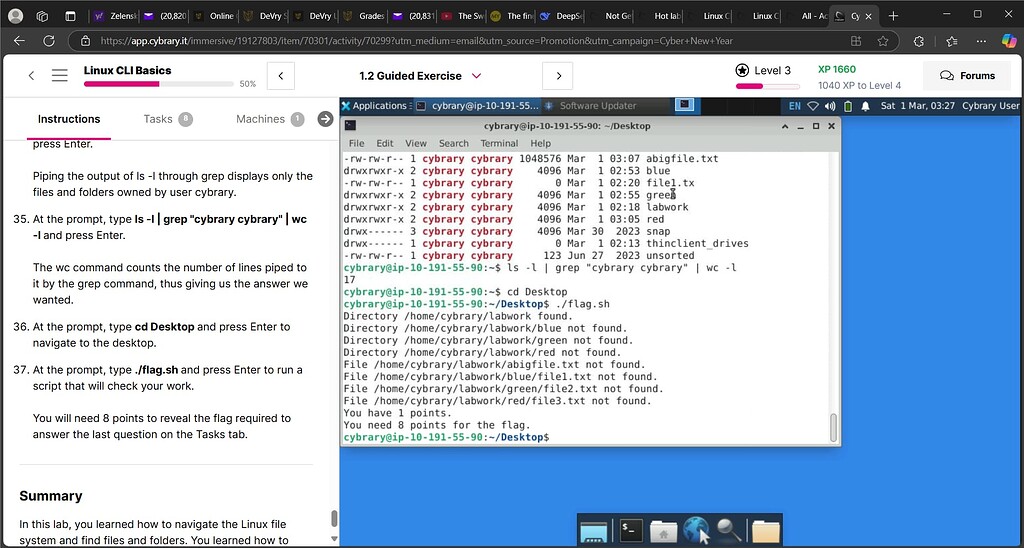The image size is (1024, 548).
Task: Click the terminal window vertical scrollbar
Action: (833, 427)
